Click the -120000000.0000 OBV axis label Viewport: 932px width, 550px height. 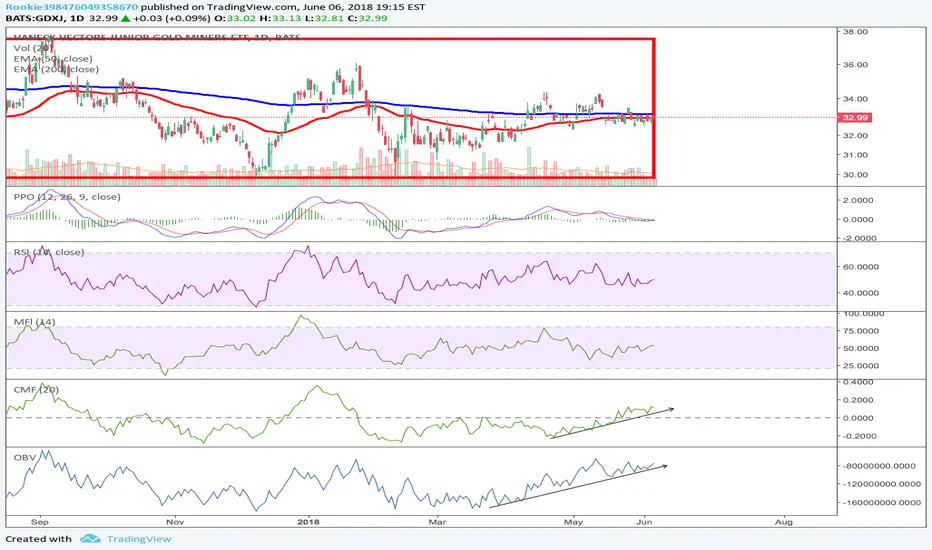coord(880,484)
